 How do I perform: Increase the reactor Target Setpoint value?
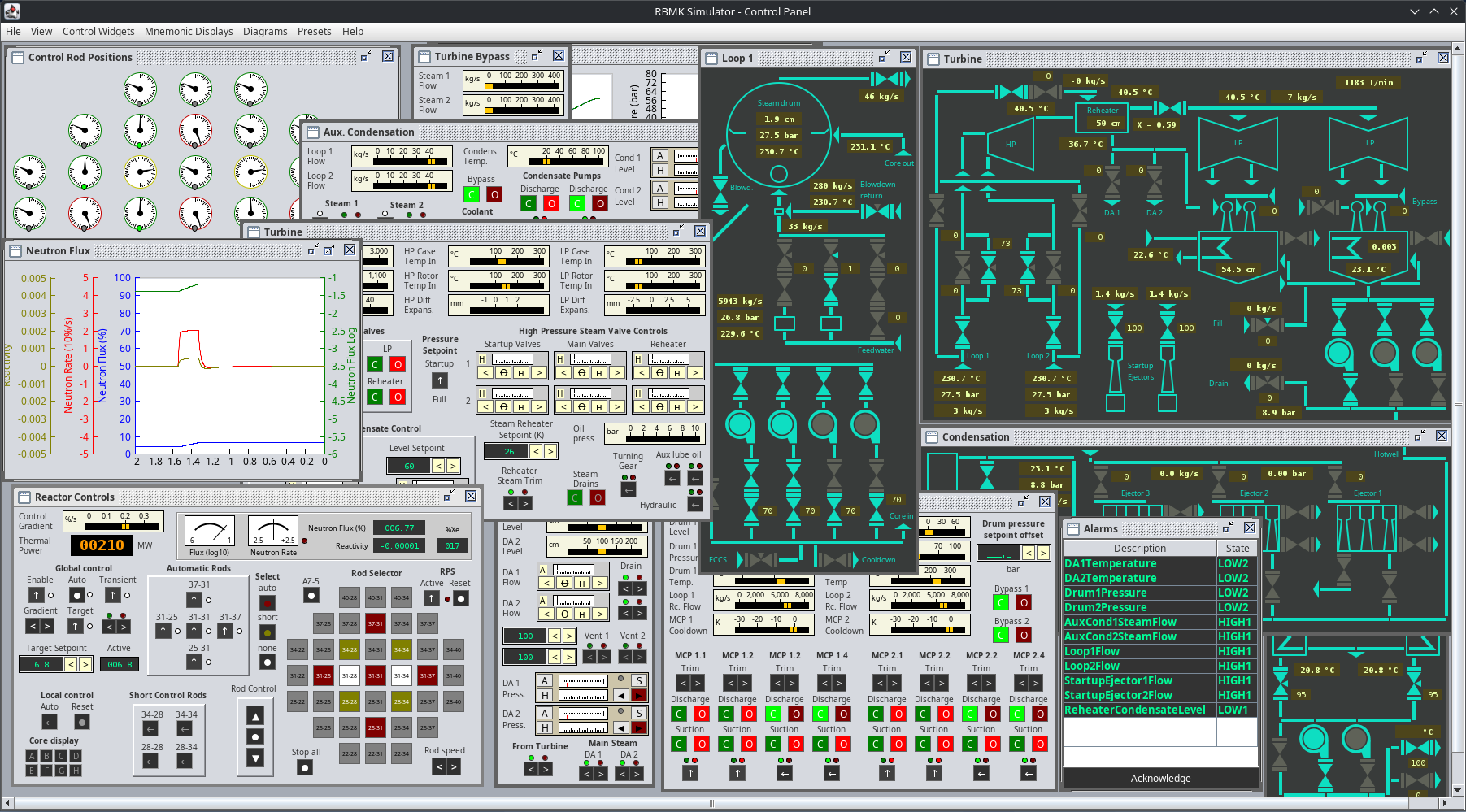click(x=85, y=665)
